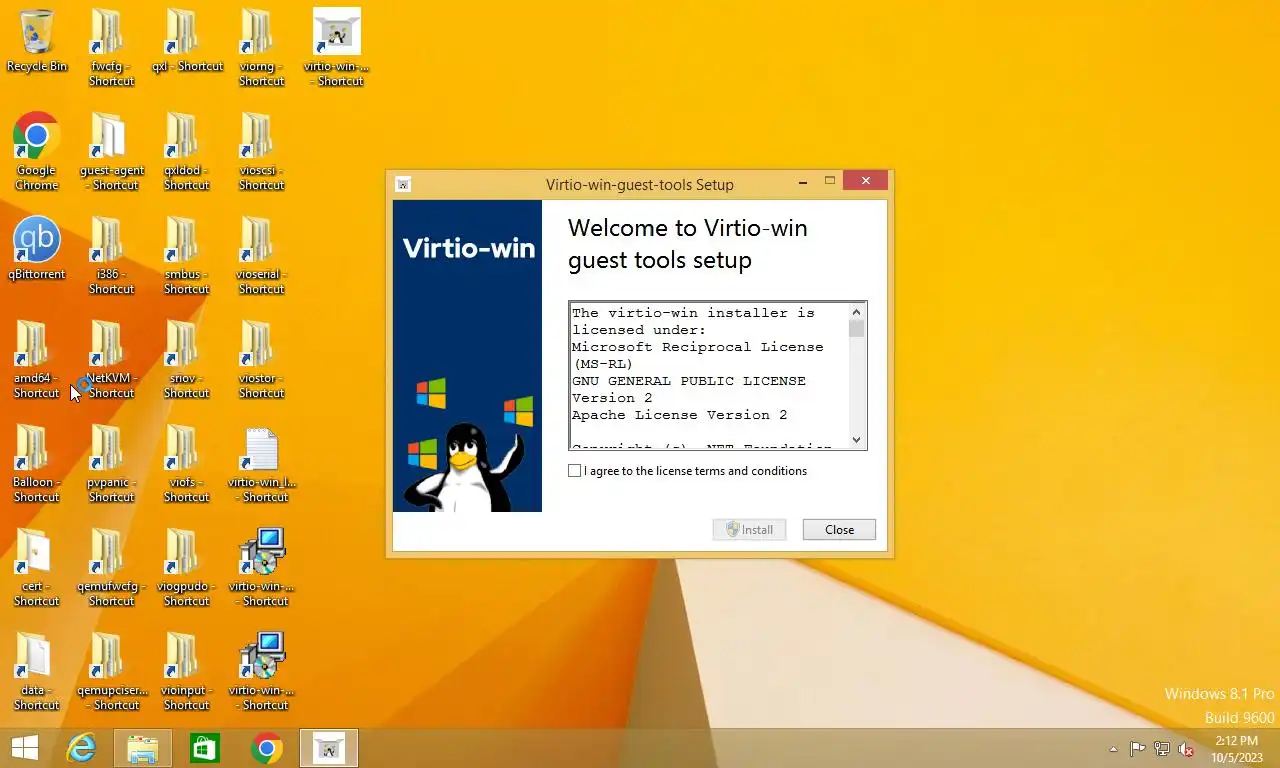
Task: Open the Action Center flag icon
Action: coord(1137,749)
